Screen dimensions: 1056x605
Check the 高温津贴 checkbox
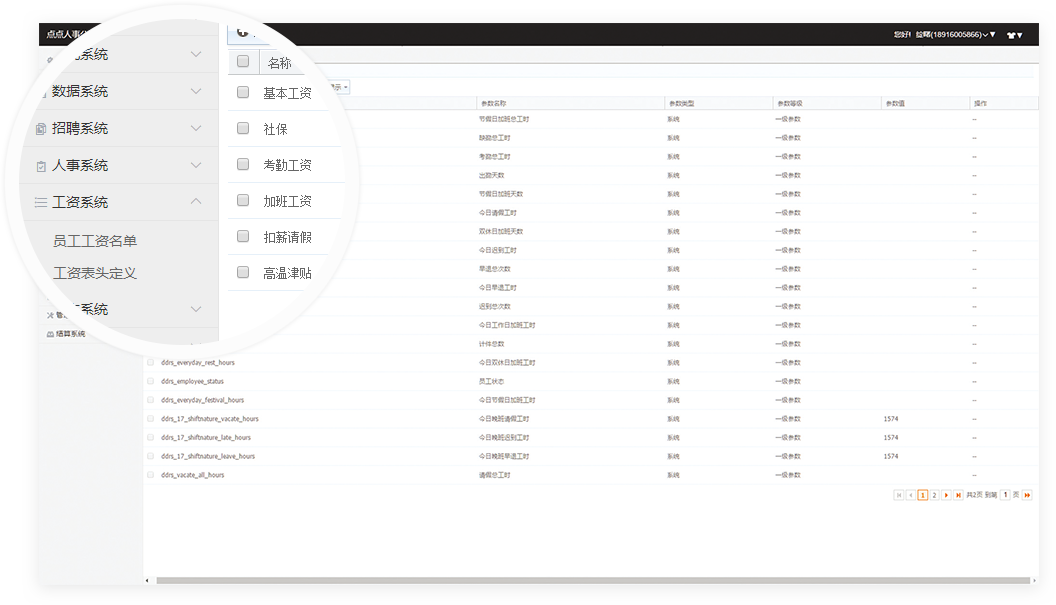pyautogui.click(x=243, y=272)
